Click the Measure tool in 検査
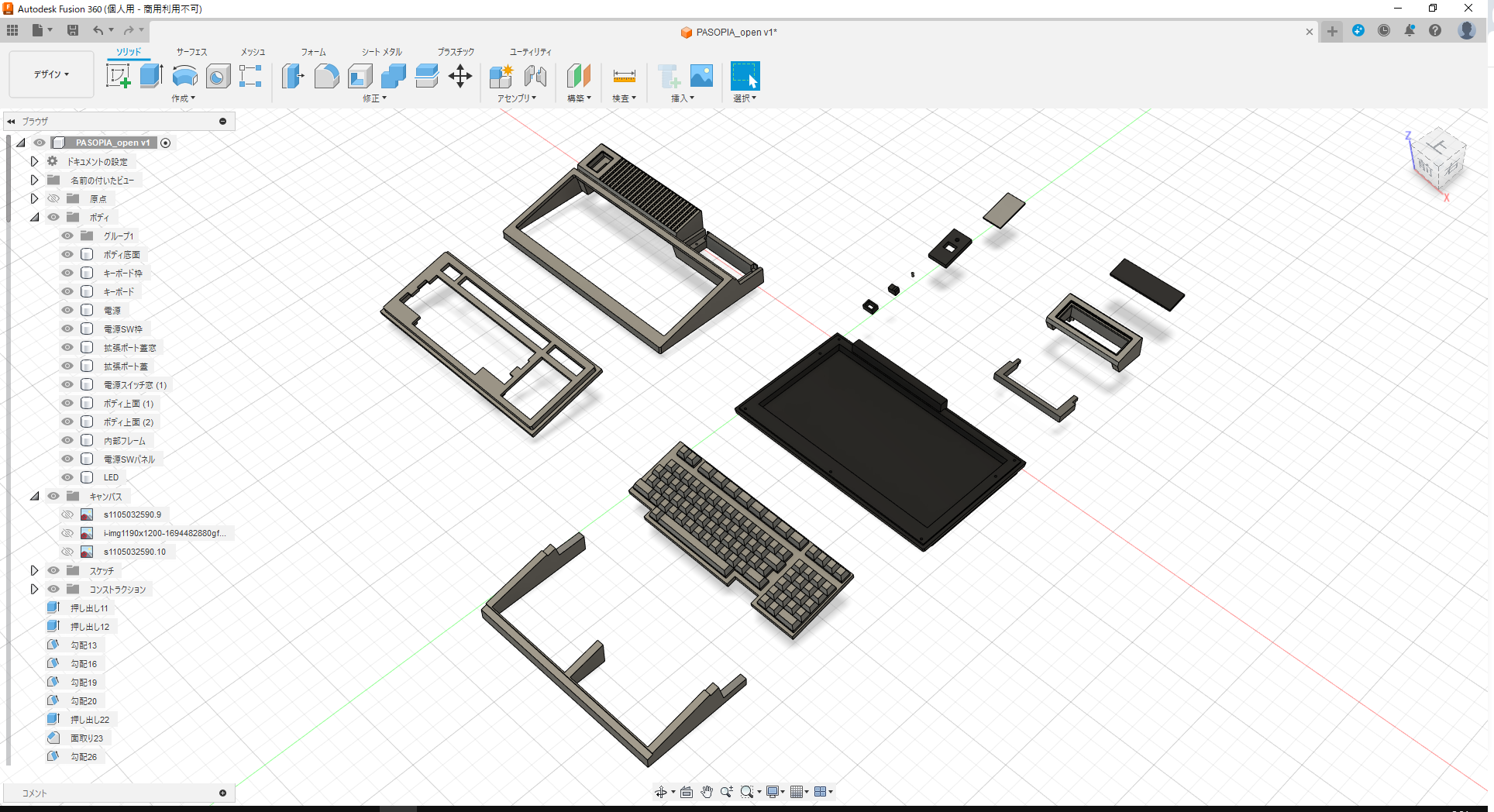Screen dimensions: 1494x812 624,77
